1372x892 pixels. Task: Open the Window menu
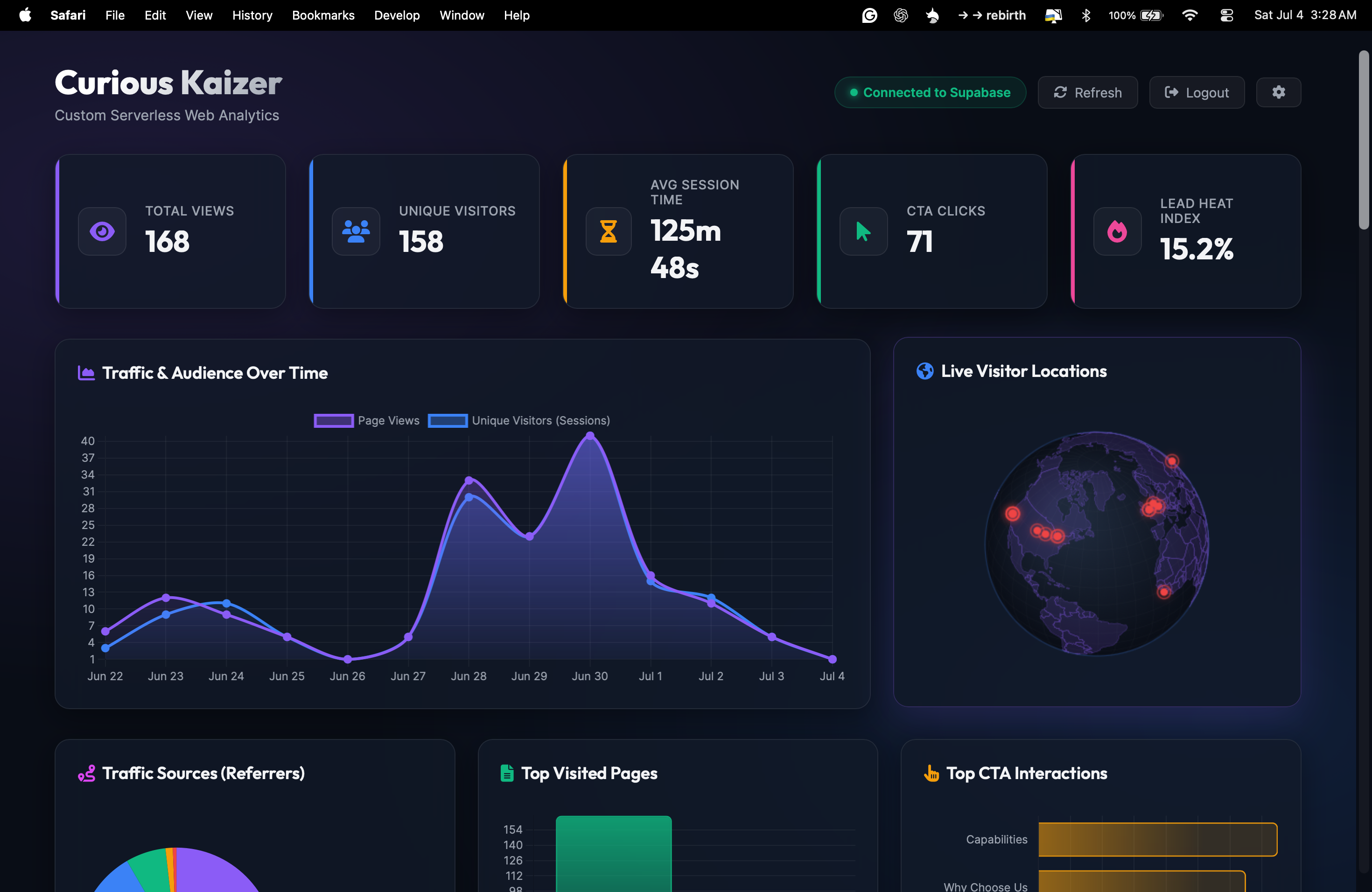(462, 15)
